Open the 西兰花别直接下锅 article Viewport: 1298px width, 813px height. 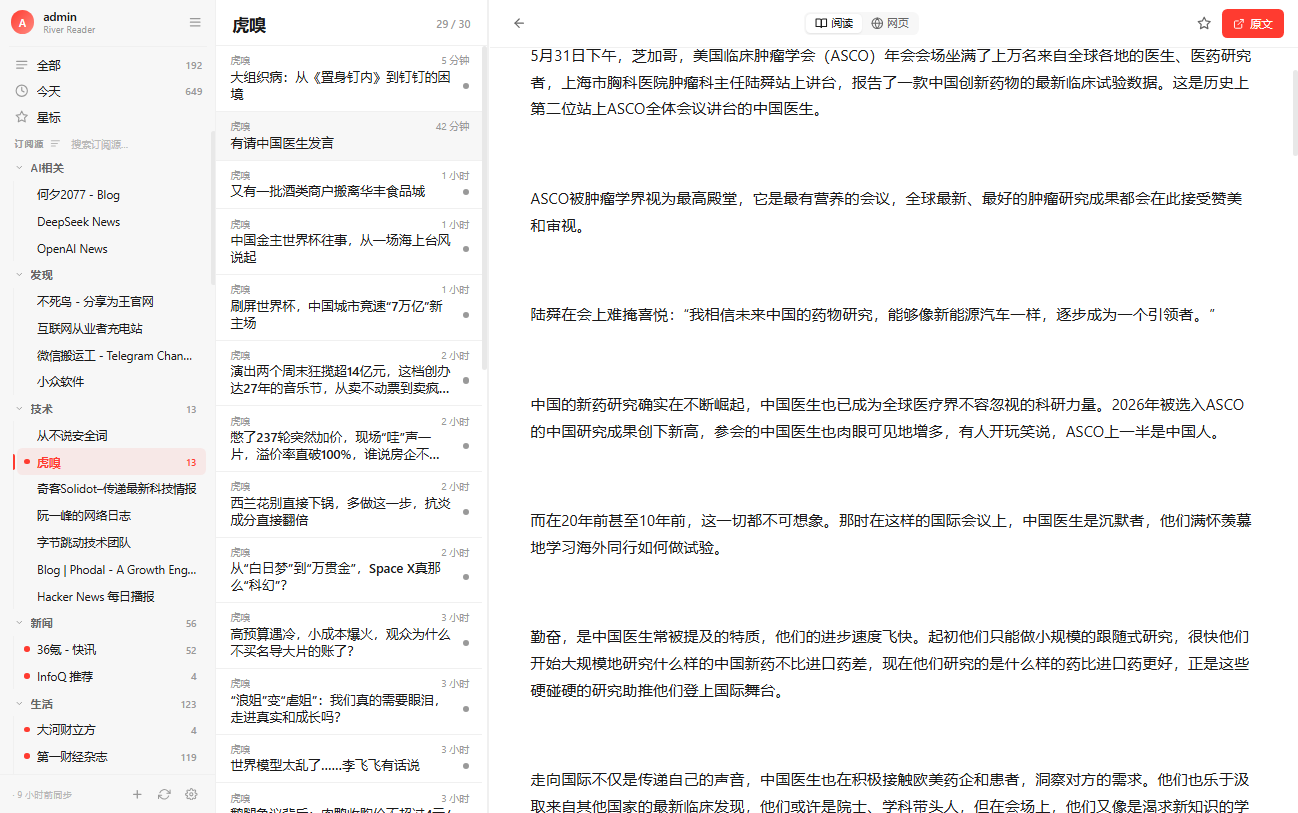348,504
